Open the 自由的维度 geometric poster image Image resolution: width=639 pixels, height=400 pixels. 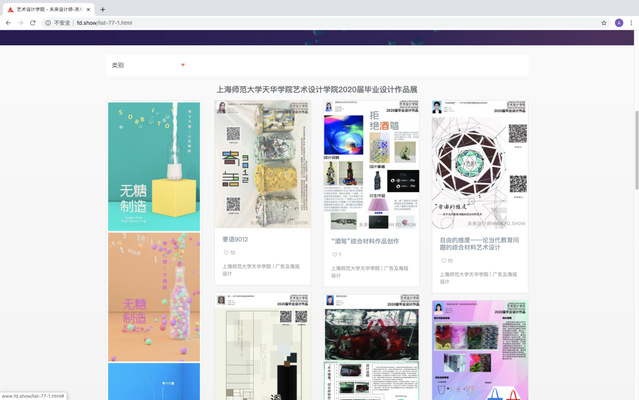(480, 165)
